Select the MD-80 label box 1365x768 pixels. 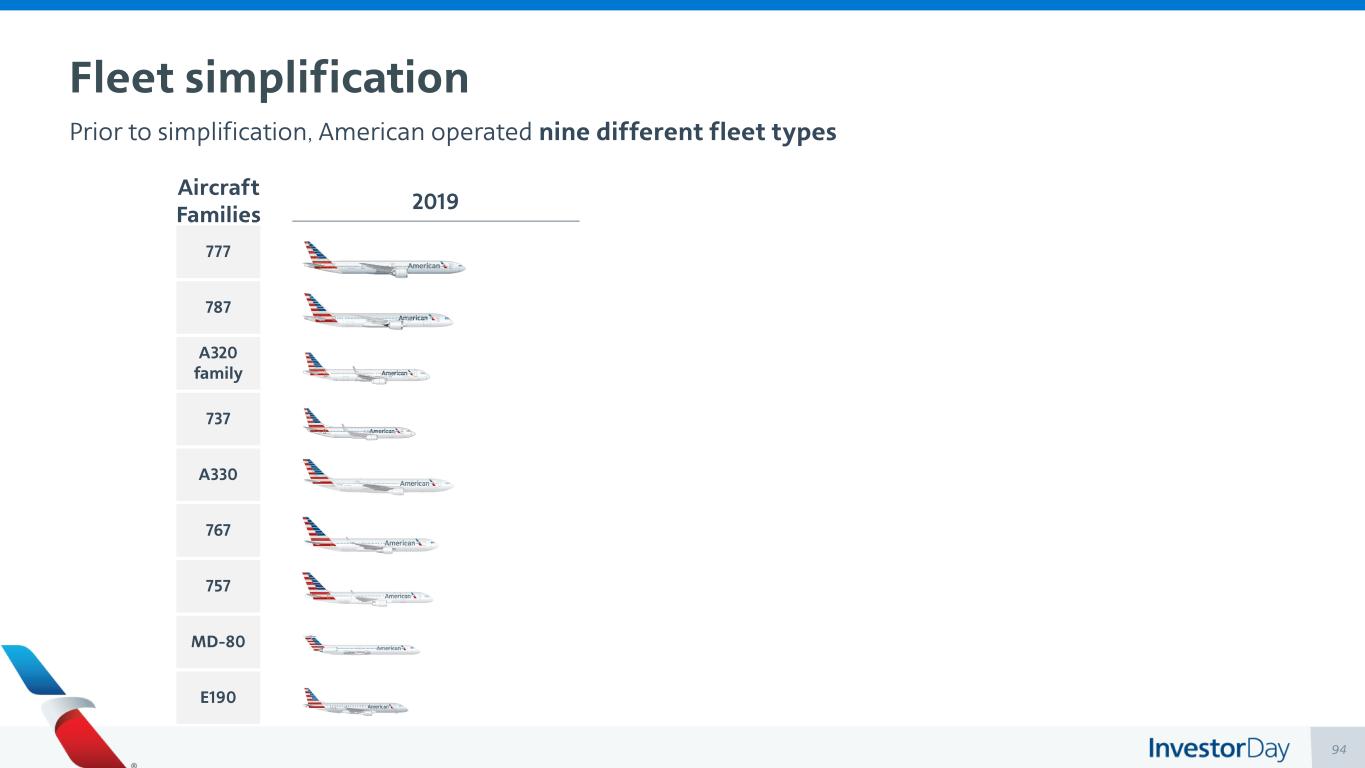(218, 642)
